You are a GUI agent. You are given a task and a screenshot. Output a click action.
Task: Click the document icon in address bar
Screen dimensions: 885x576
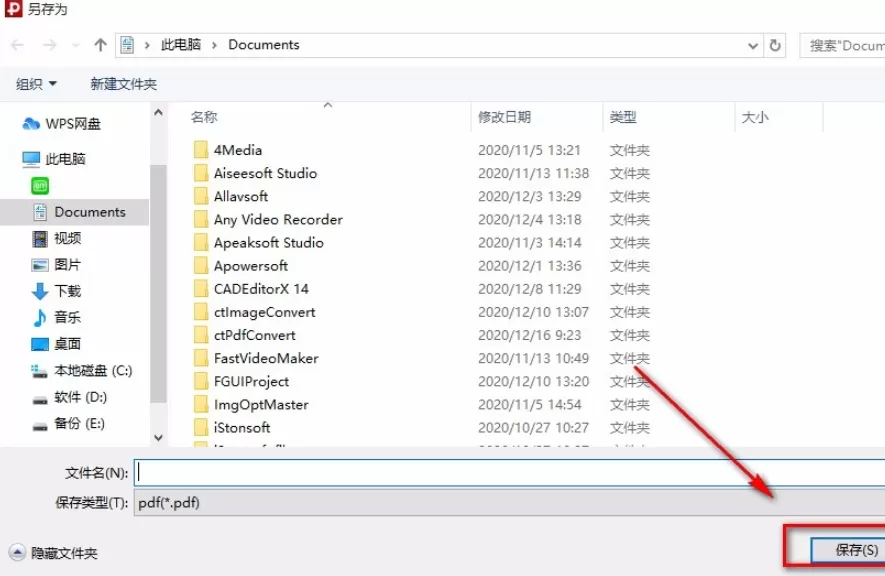[128, 45]
